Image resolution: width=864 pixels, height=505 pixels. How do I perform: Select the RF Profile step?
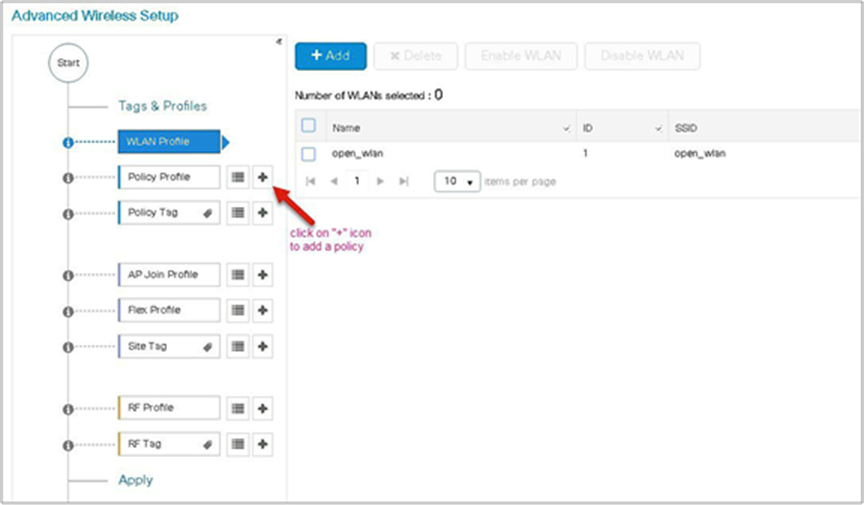click(169, 408)
